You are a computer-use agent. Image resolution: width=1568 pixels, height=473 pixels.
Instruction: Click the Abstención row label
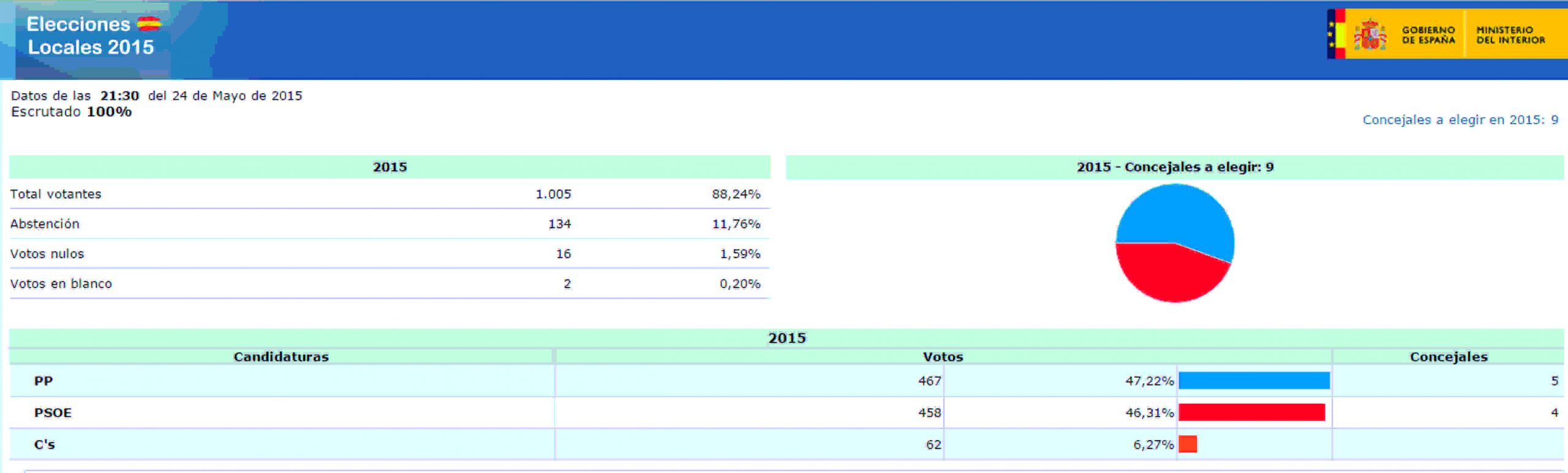pos(45,224)
